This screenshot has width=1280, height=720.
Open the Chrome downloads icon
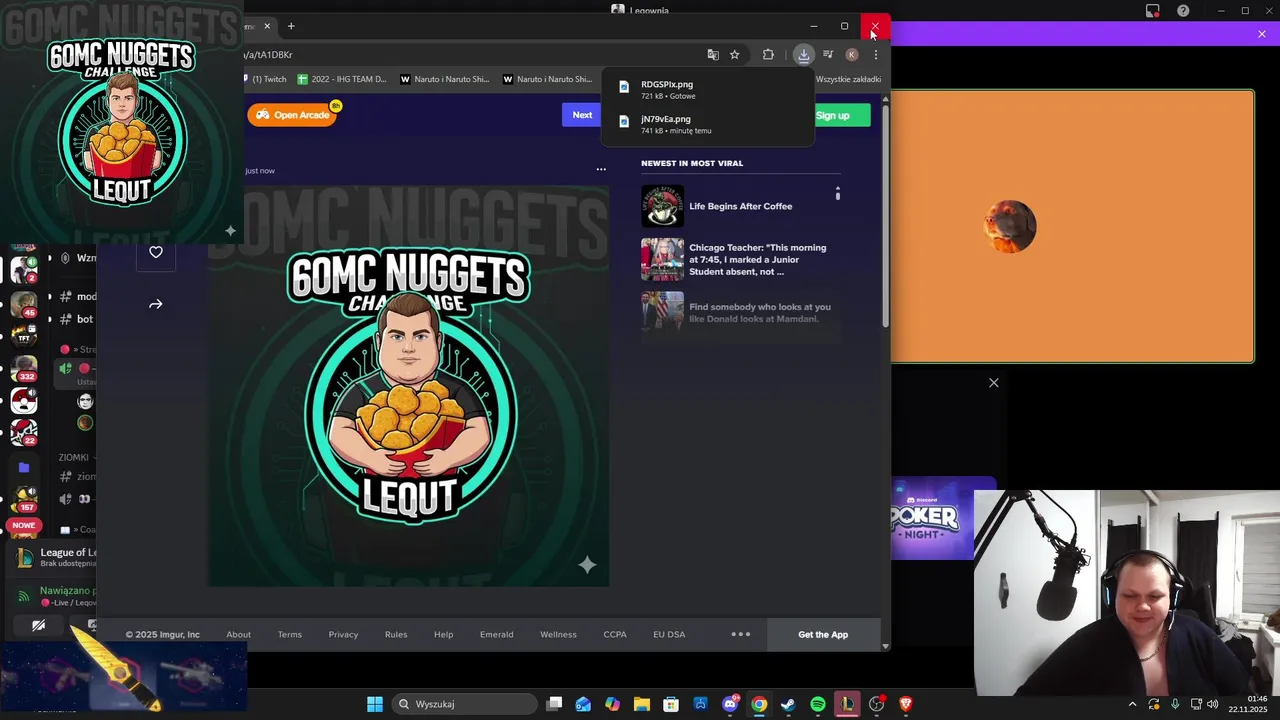pyautogui.click(x=803, y=55)
